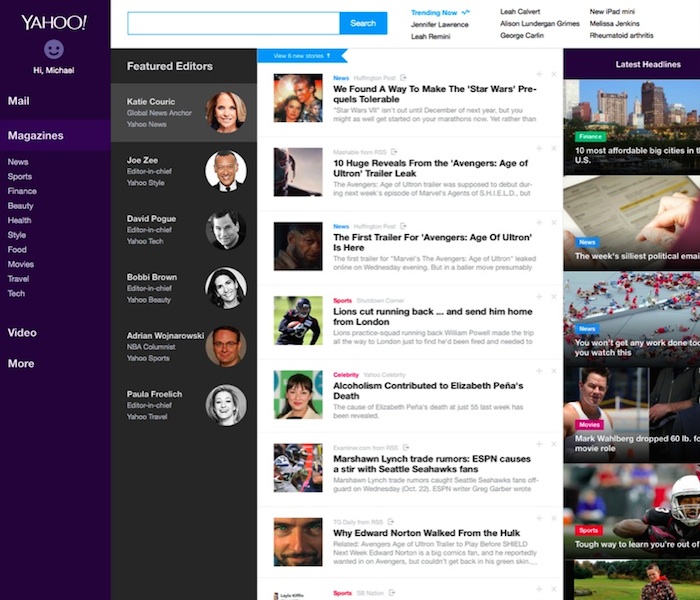Open trending topic New iPad mini
This screenshot has height=600, width=700.
click(612, 12)
